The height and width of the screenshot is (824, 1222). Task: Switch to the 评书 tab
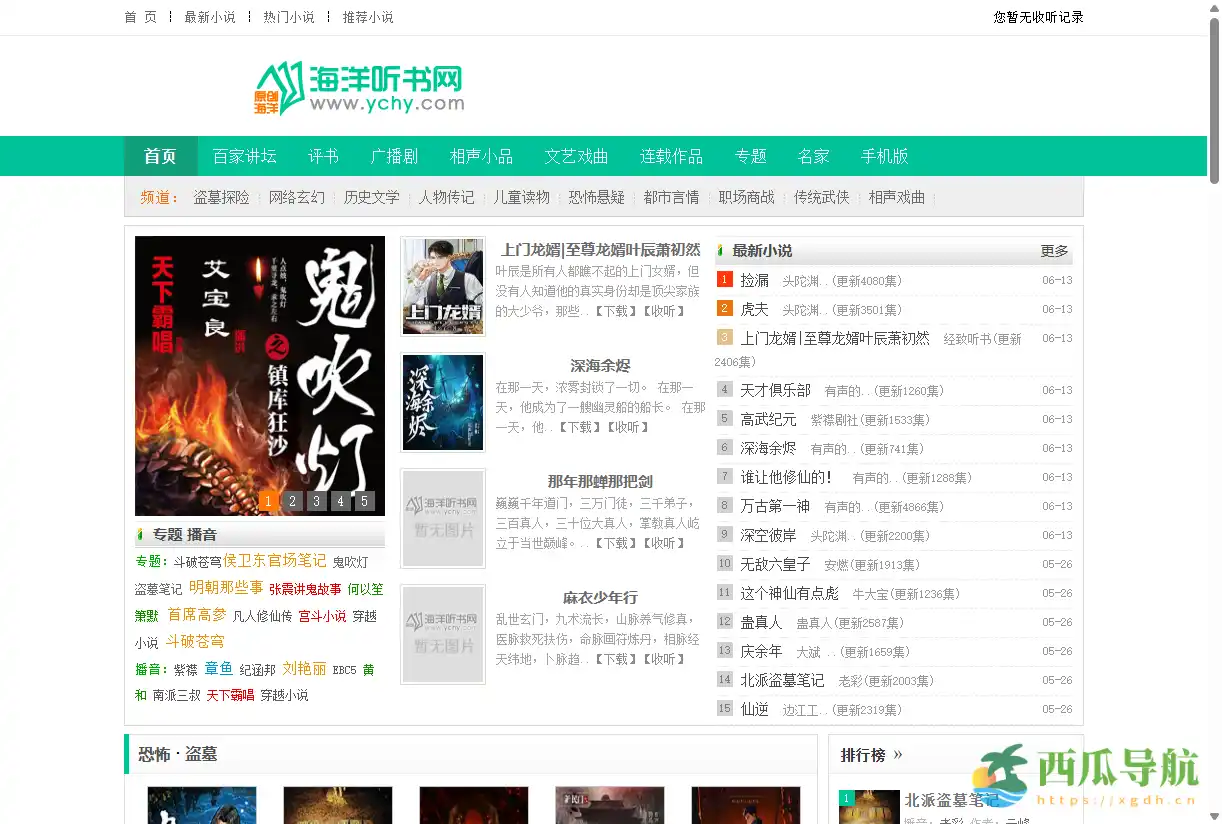323,156
